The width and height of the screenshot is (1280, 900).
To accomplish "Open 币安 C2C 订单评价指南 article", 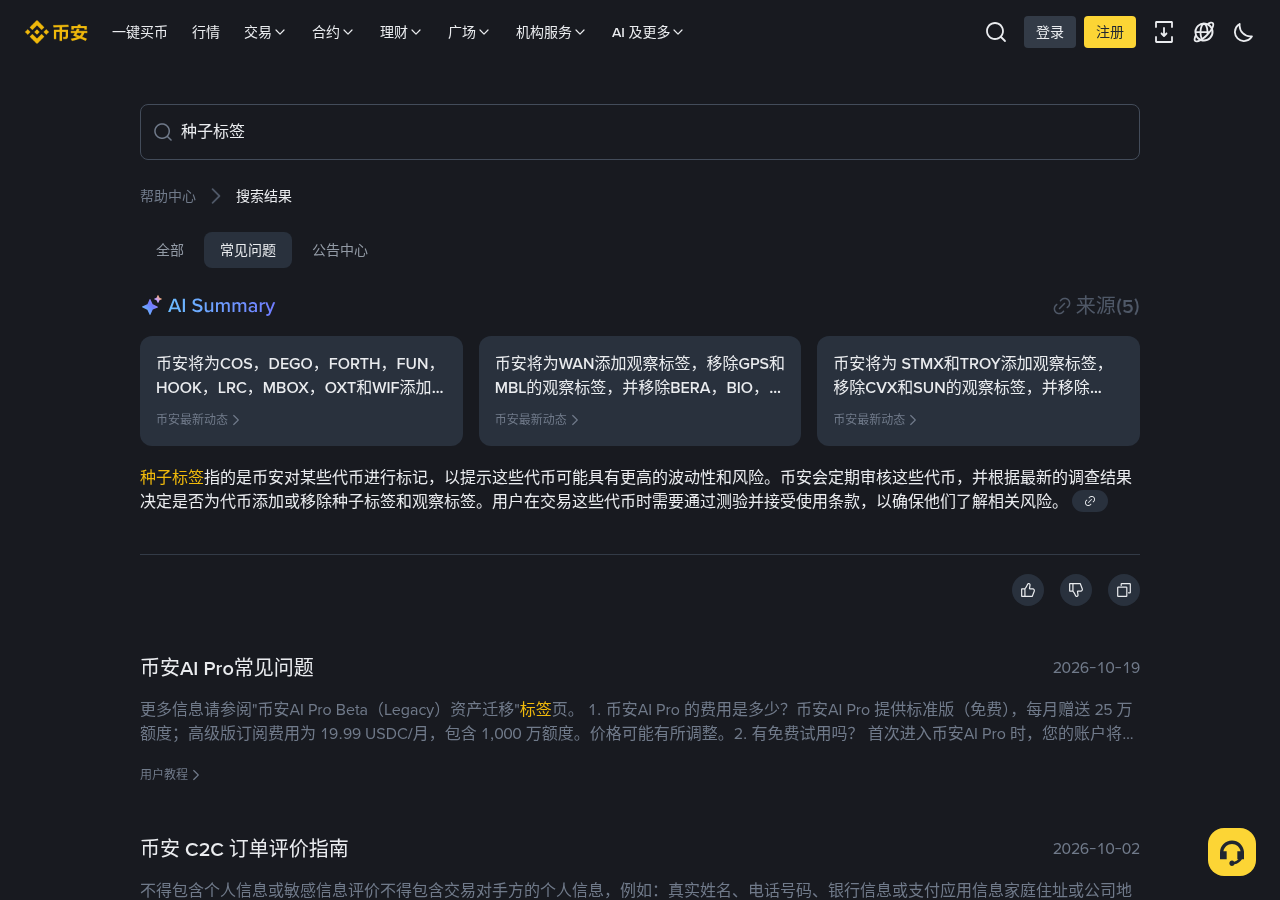I will 244,849.
